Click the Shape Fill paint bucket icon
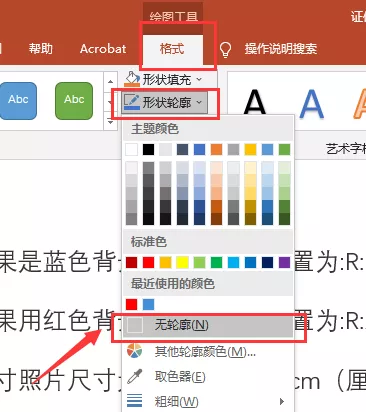The width and height of the screenshot is (366, 412). [x=132, y=79]
